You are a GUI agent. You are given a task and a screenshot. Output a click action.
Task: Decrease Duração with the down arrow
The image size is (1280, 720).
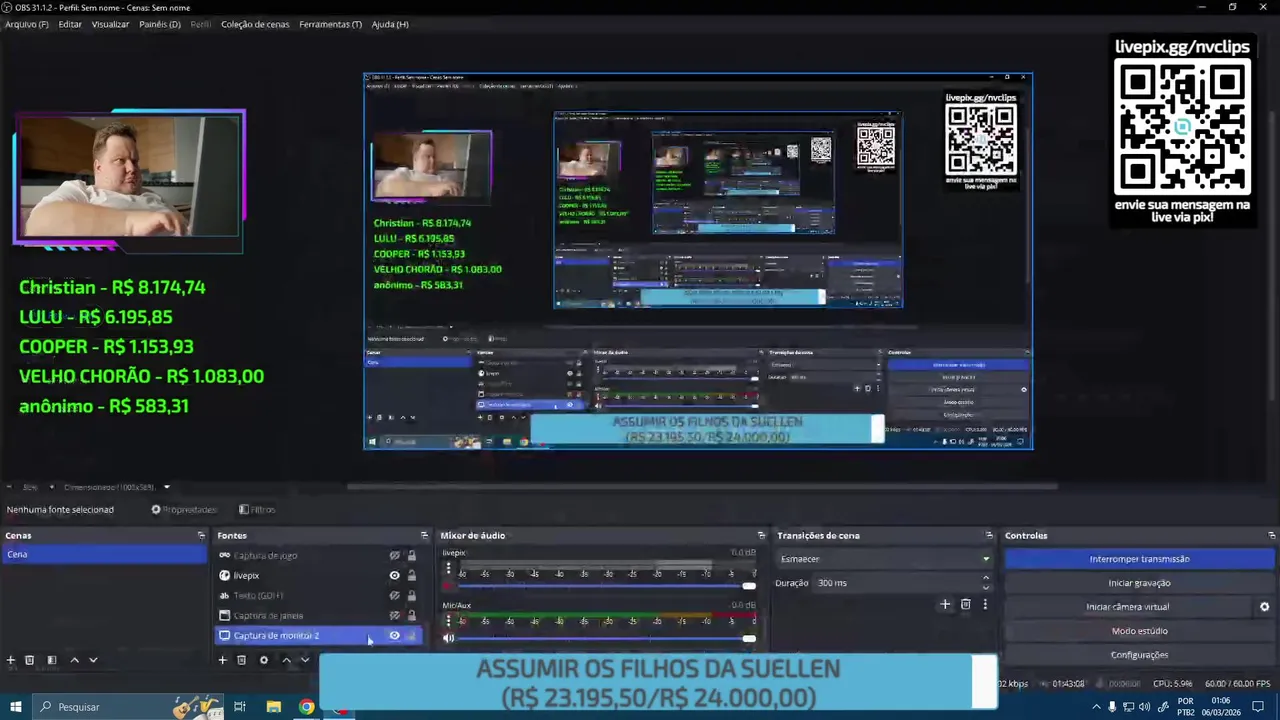985,588
